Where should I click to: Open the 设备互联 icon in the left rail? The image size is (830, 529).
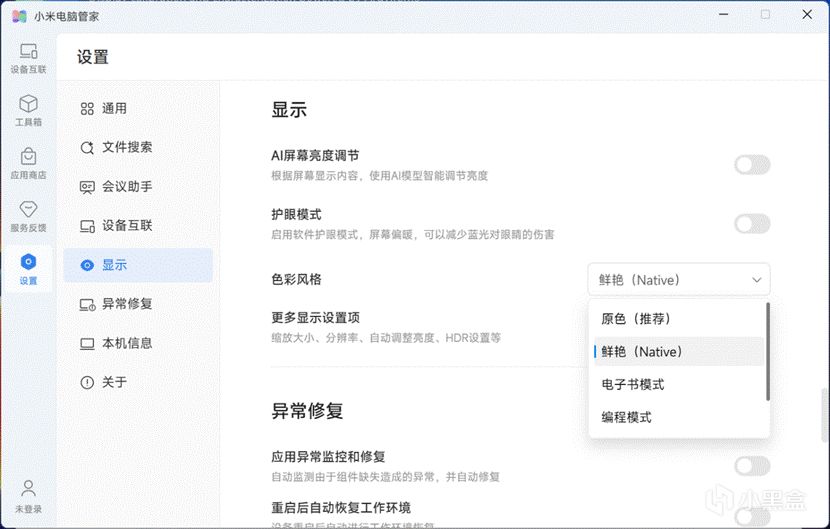[x=29, y=51]
